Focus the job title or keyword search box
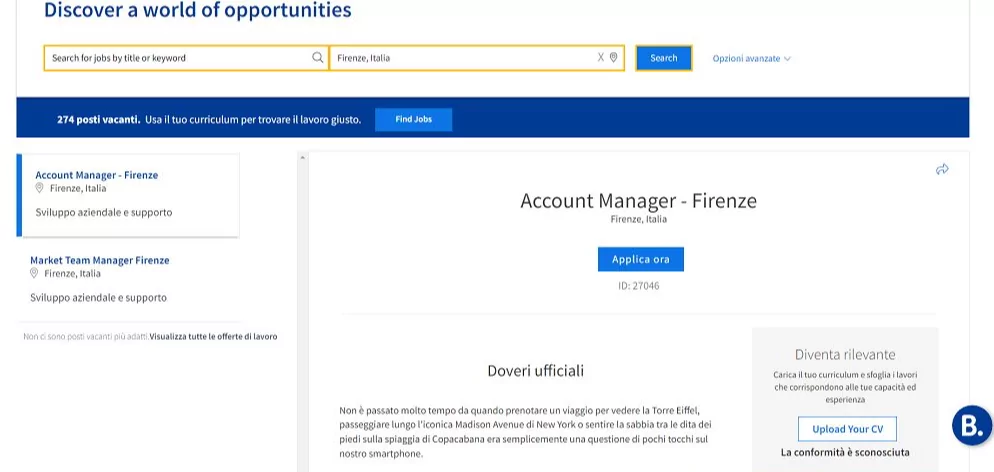This screenshot has height=472, width=994. [x=178, y=58]
